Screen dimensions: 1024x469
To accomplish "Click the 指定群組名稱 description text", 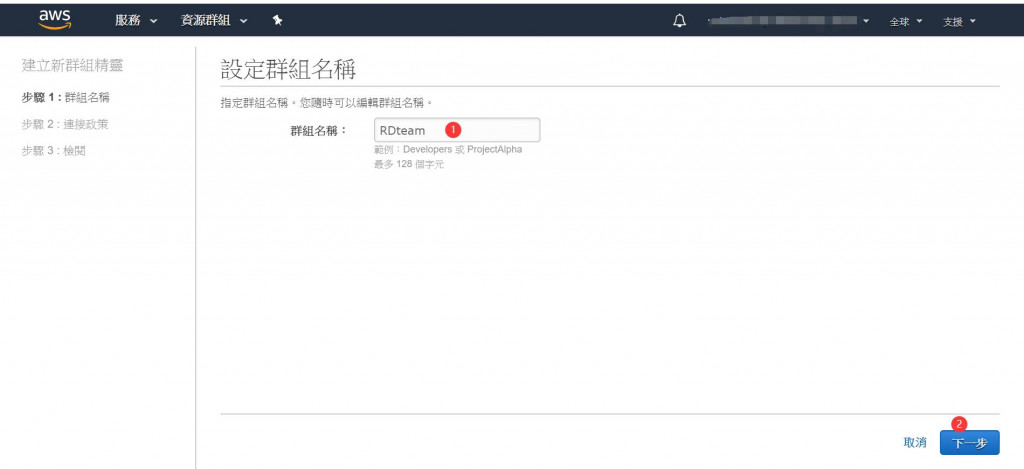I will [327, 103].
